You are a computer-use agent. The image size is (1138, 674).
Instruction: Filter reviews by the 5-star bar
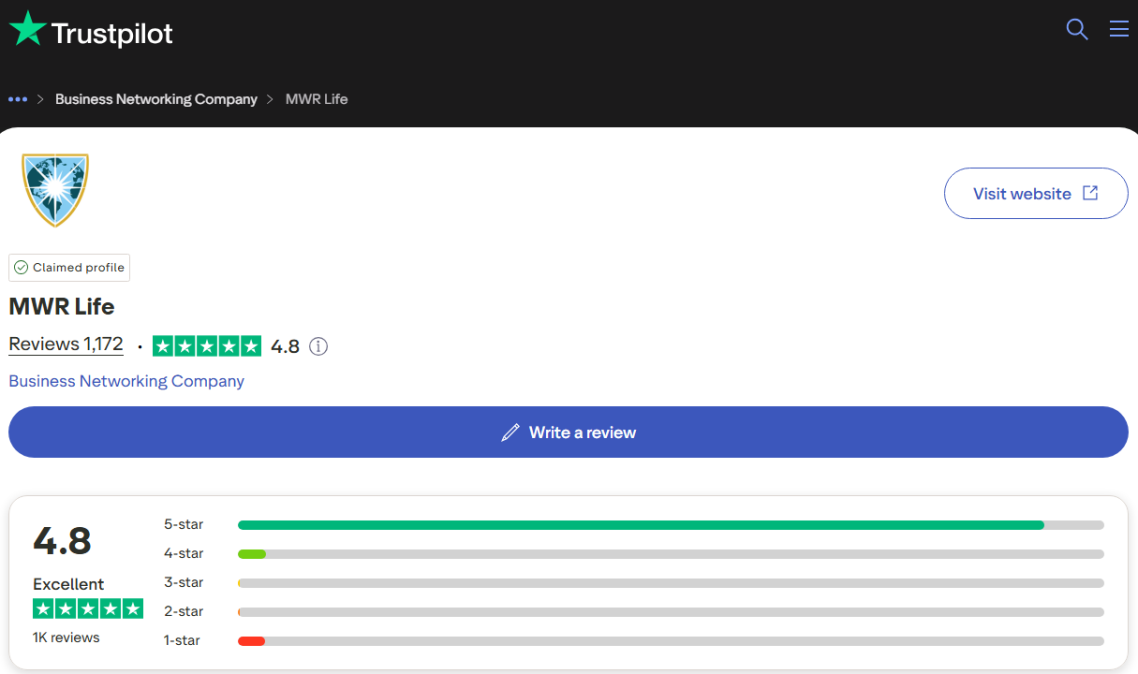pos(670,525)
